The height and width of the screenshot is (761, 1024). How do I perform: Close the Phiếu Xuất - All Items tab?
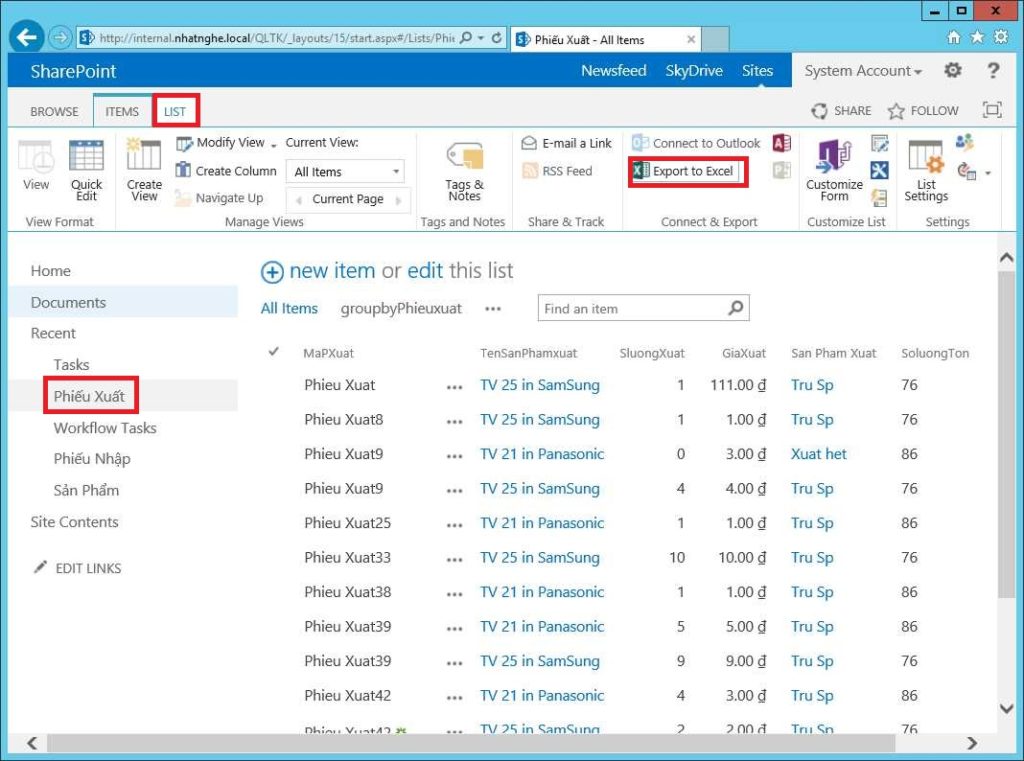(x=691, y=39)
